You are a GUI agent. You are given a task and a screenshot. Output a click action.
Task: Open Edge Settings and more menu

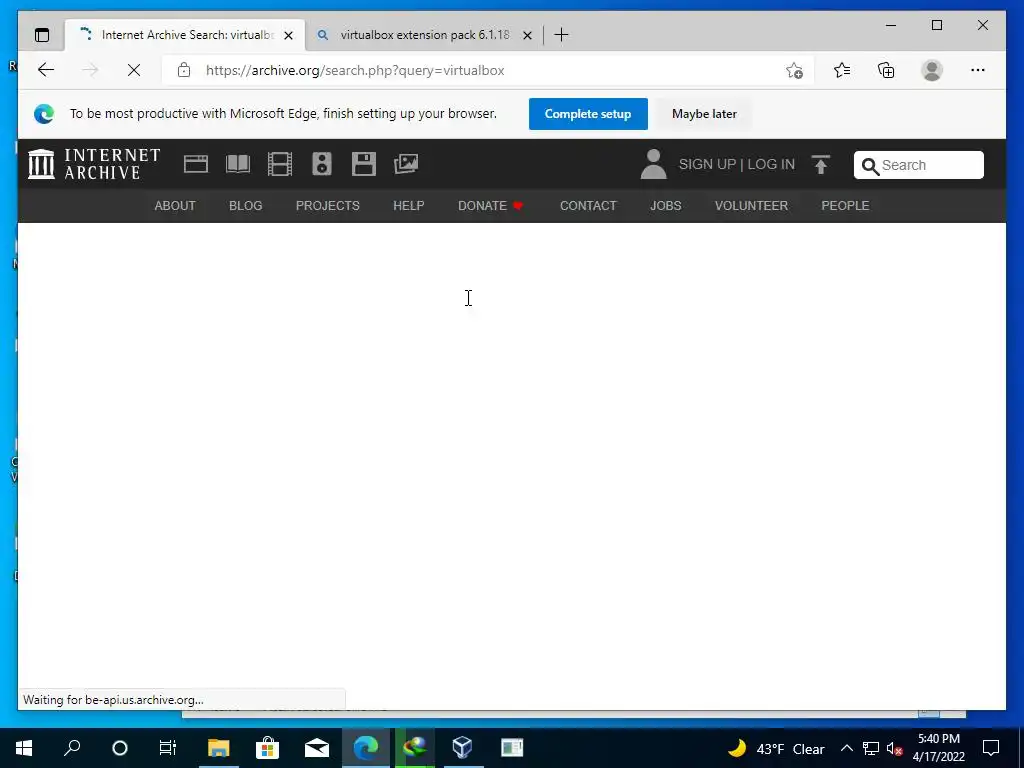pyautogui.click(x=978, y=70)
